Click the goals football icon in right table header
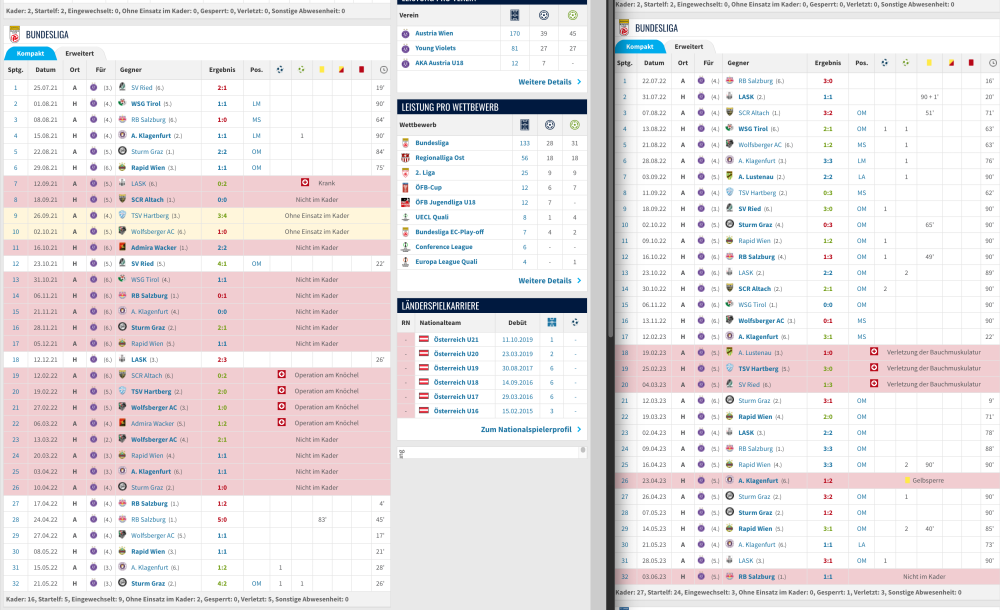This screenshot has width=1000, height=610. click(x=885, y=63)
